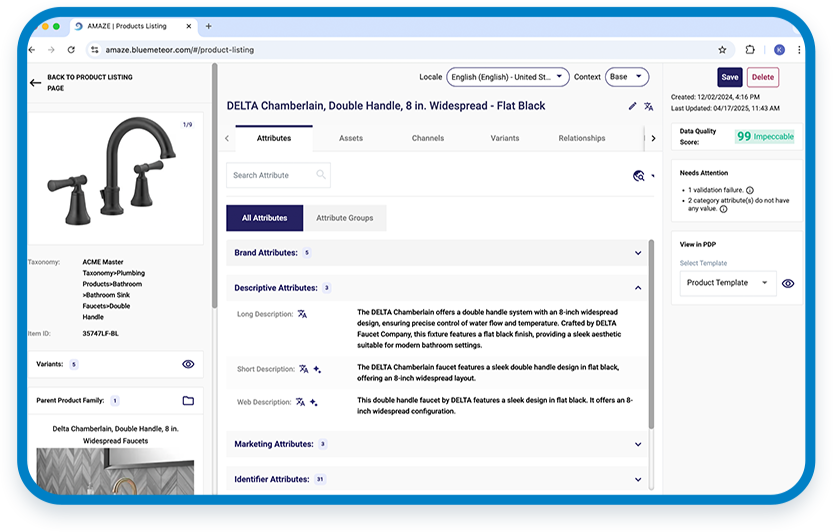The image size is (833, 532).
Task: Select the All Attributes view
Action: (x=265, y=218)
